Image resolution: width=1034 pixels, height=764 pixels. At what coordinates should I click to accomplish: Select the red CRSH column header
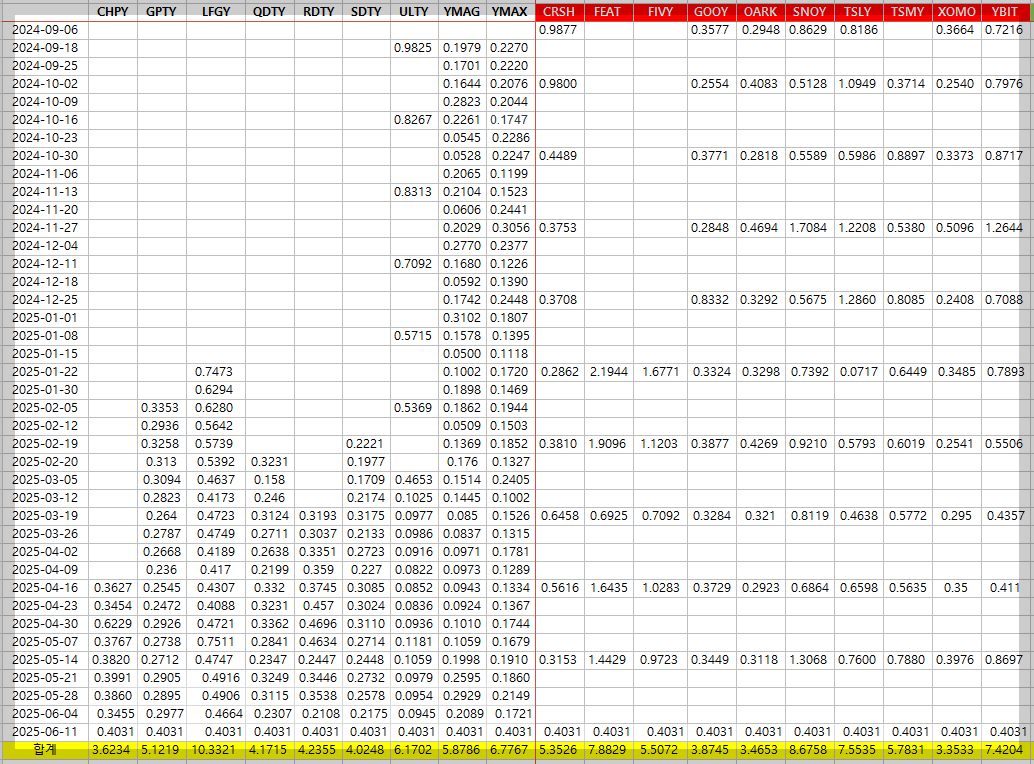point(559,11)
